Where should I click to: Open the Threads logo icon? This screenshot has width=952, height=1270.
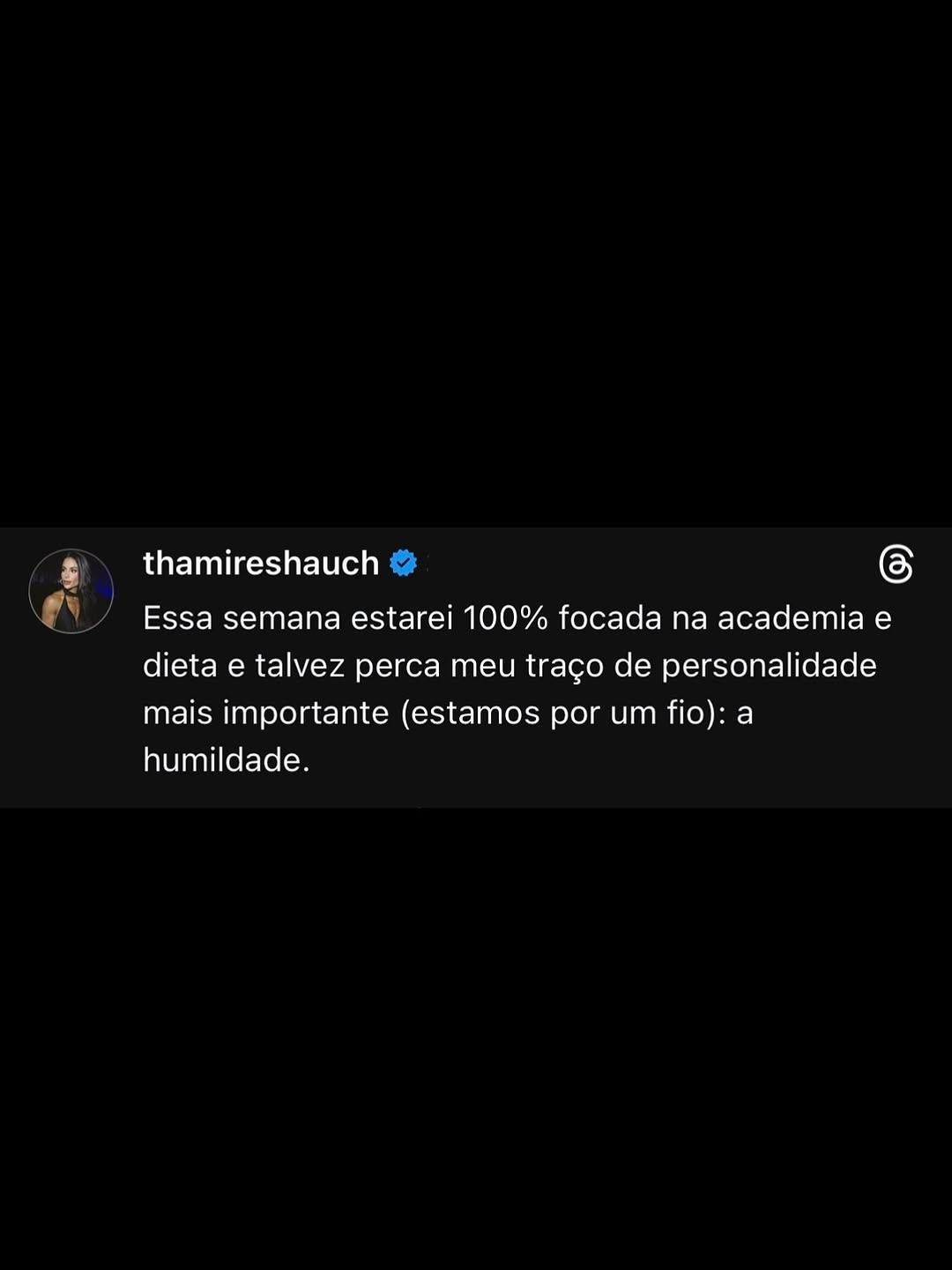[x=896, y=564]
